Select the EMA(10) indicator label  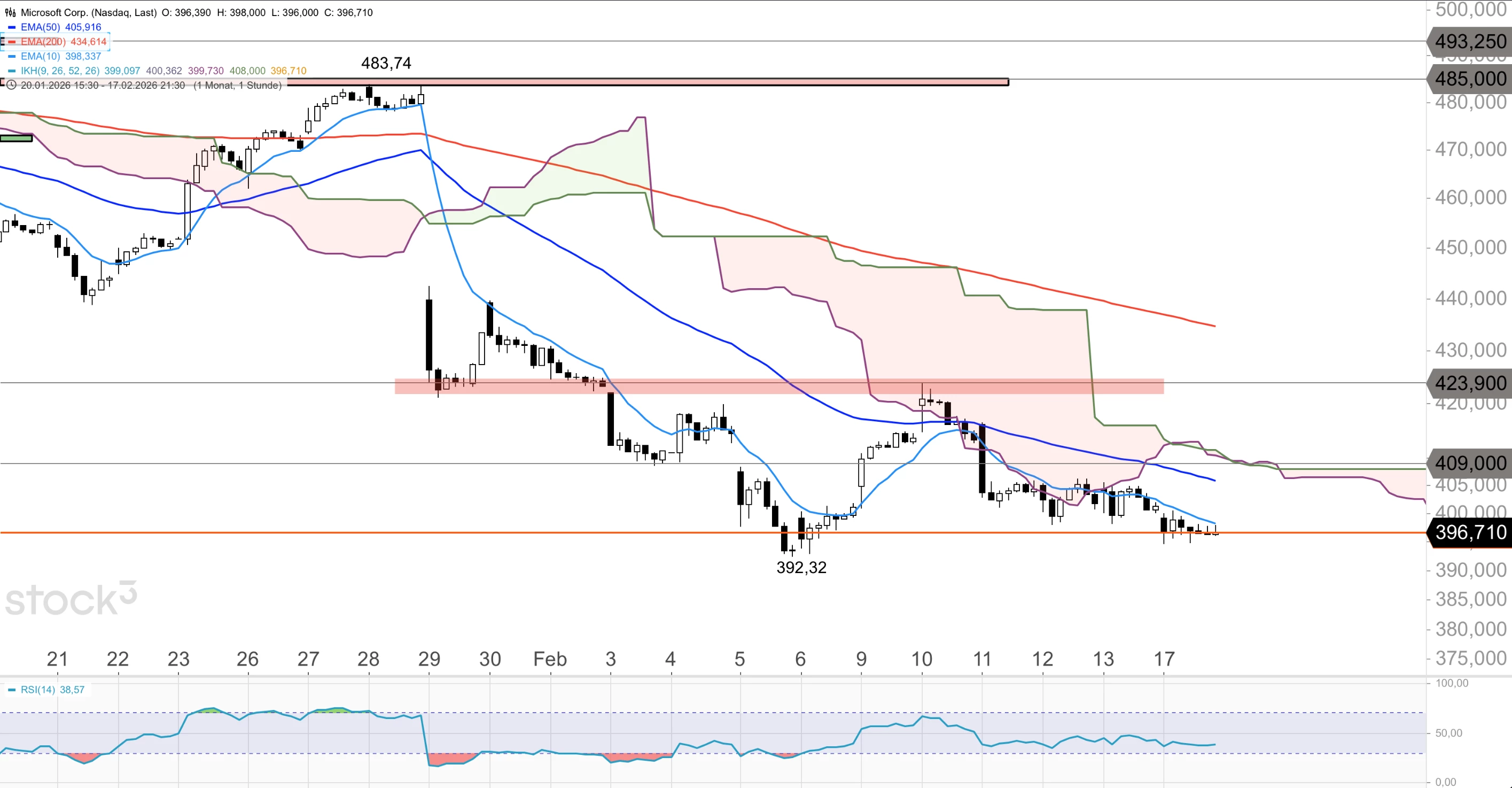tap(40, 56)
